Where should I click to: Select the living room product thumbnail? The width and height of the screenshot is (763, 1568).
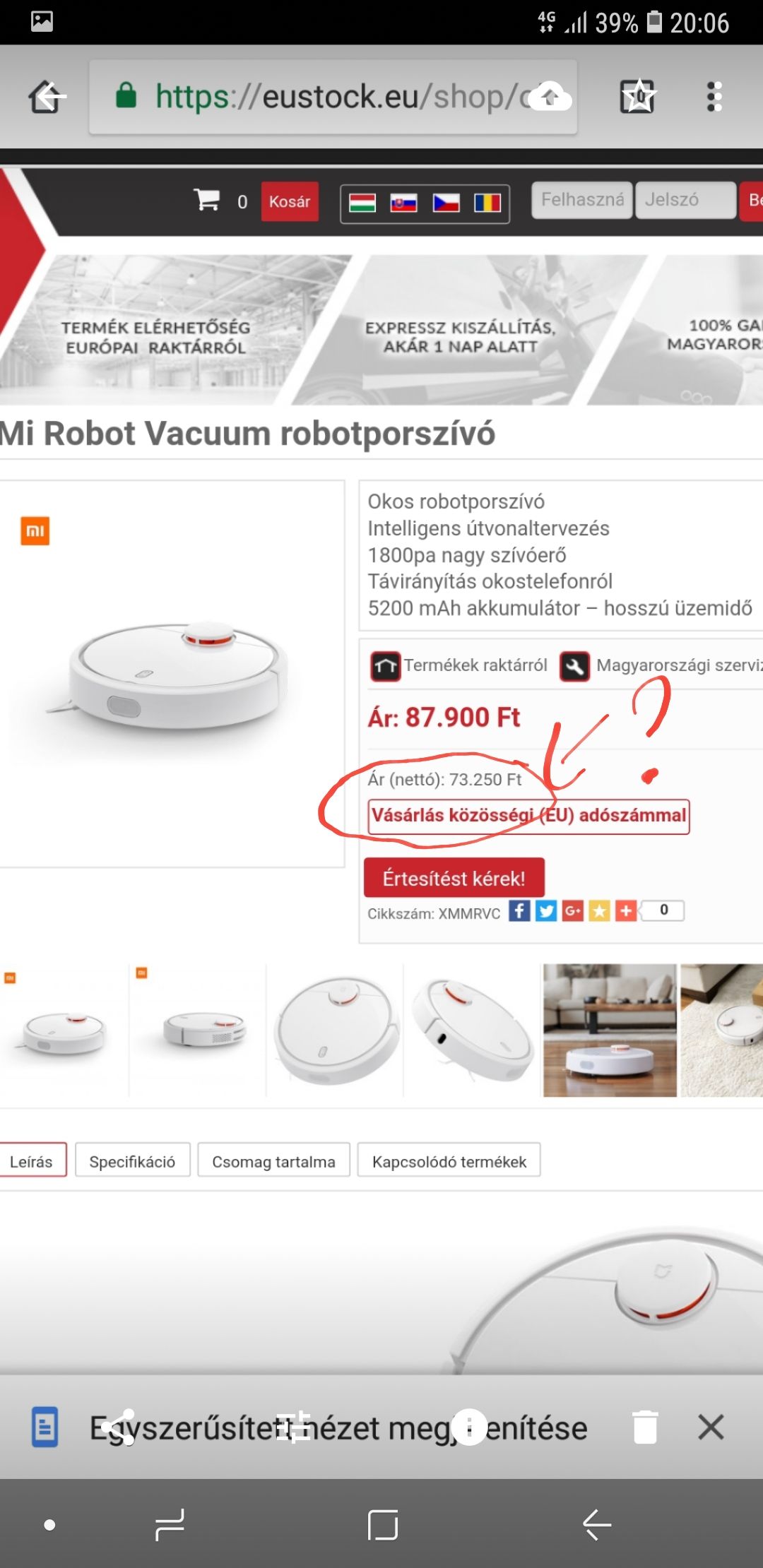coord(610,1031)
